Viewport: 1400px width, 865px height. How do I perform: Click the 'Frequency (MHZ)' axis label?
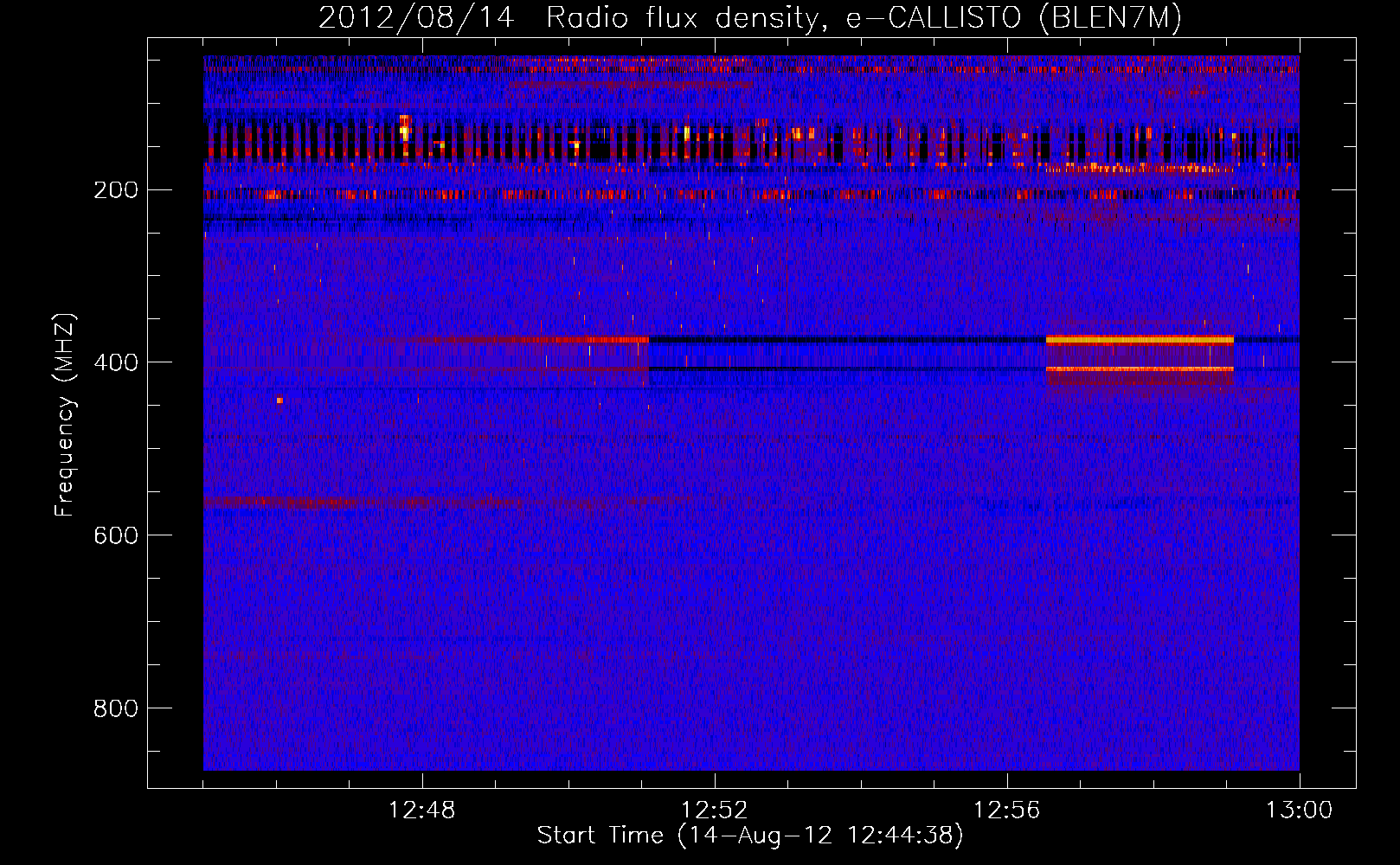point(65,414)
